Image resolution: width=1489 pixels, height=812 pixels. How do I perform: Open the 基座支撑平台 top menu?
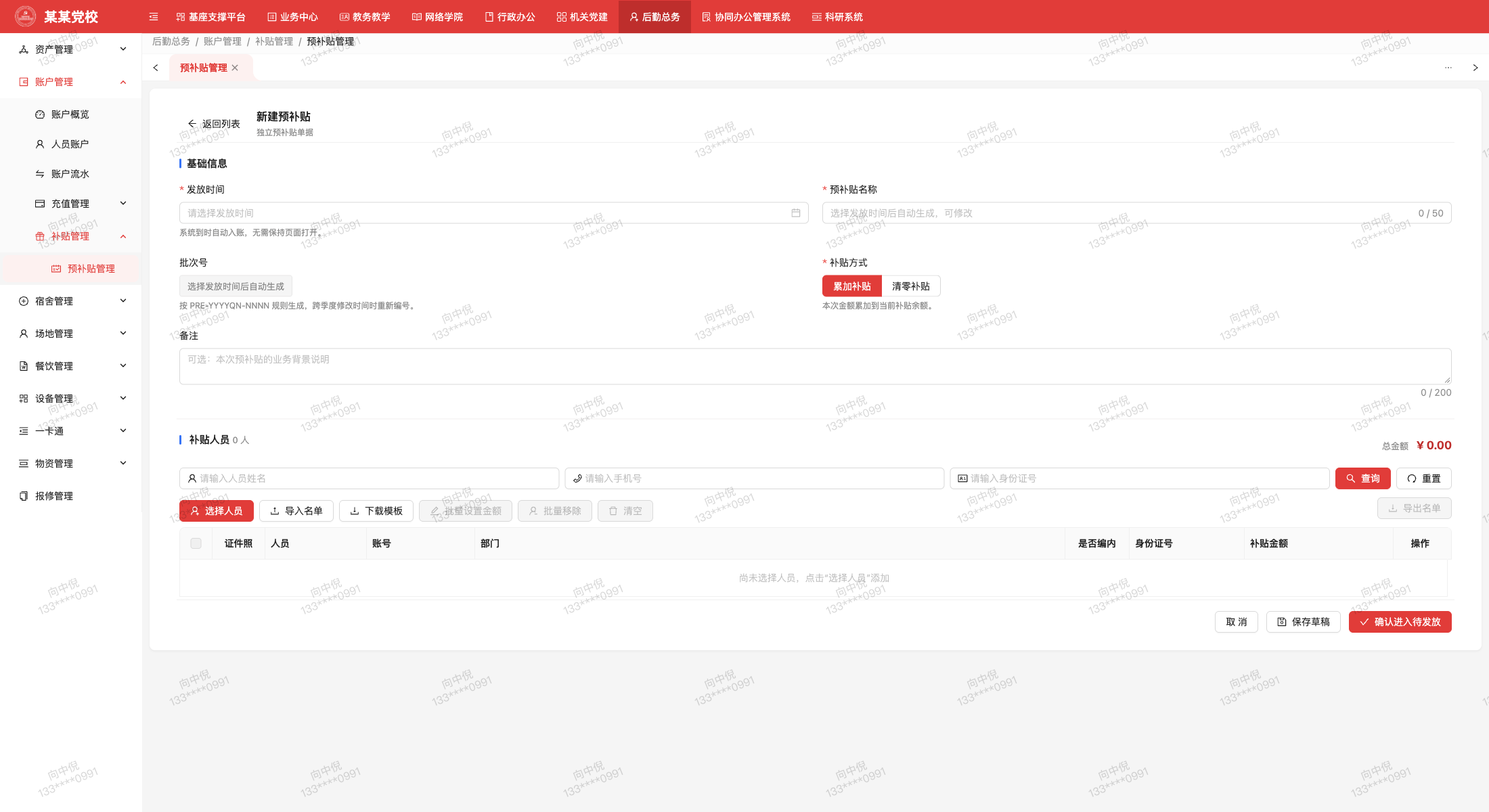[x=210, y=17]
